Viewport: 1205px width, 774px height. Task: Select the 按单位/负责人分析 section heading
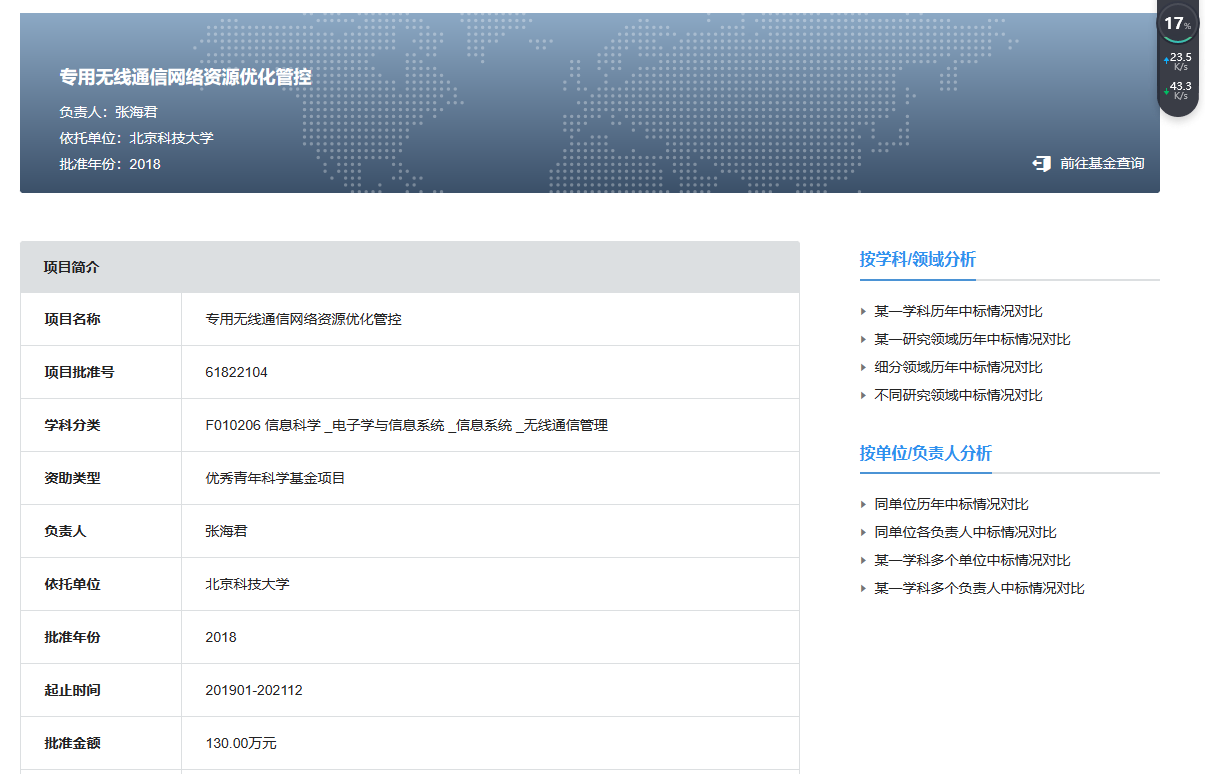pos(925,453)
